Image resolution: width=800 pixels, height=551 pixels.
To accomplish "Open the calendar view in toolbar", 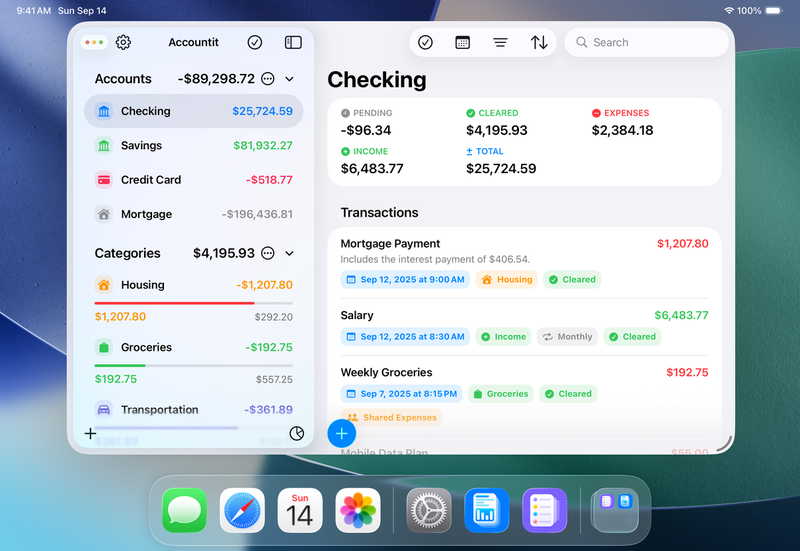I will [462, 42].
